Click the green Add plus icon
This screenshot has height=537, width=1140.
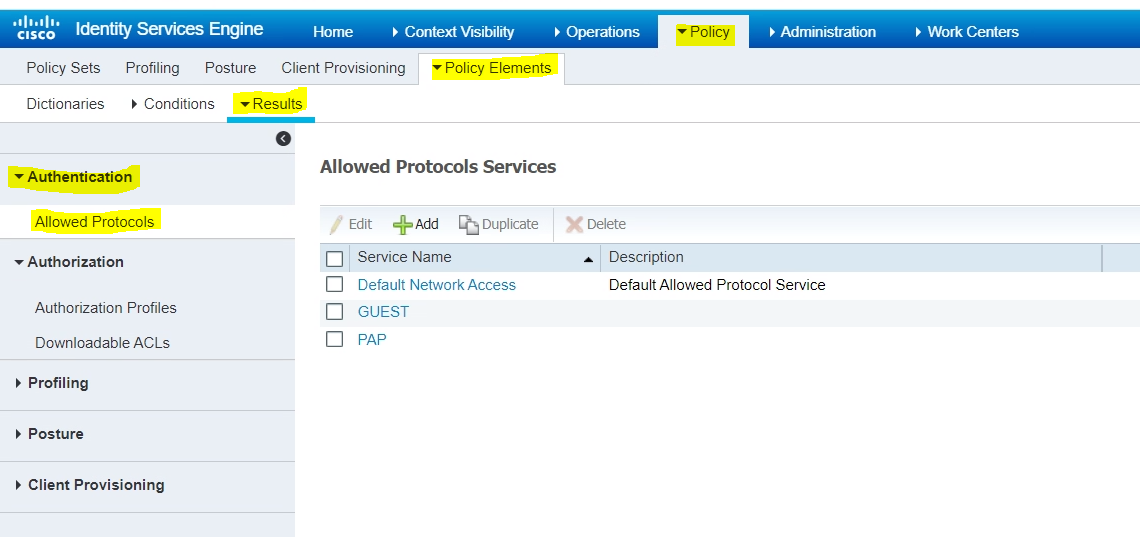pyautogui.click(x=402, y=225)
